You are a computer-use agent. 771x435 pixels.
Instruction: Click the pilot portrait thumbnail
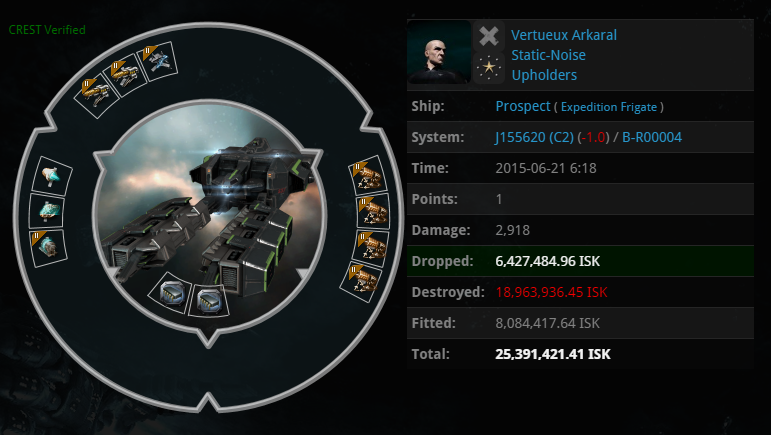(x=439, y=52)
